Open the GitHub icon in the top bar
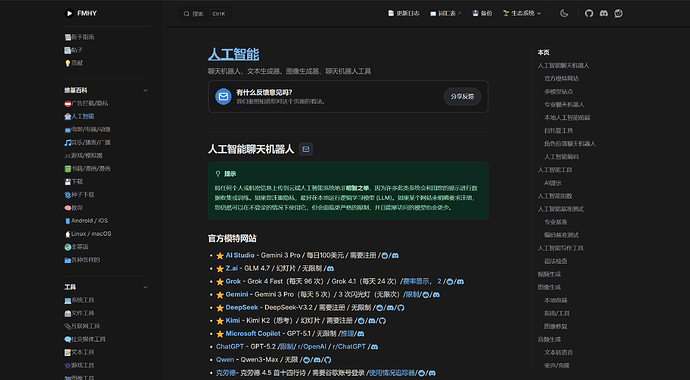This screenshot has height=380, width=690. (589, 14)
